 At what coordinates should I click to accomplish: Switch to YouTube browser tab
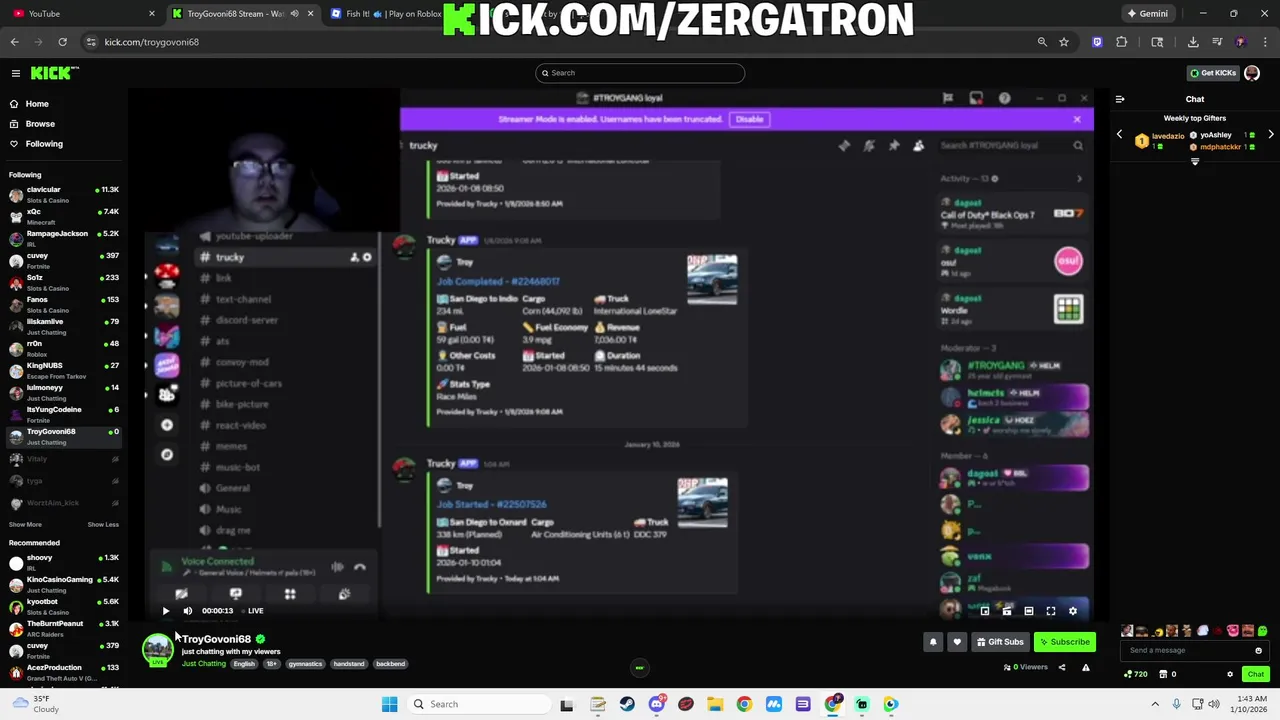coord(84,14)
